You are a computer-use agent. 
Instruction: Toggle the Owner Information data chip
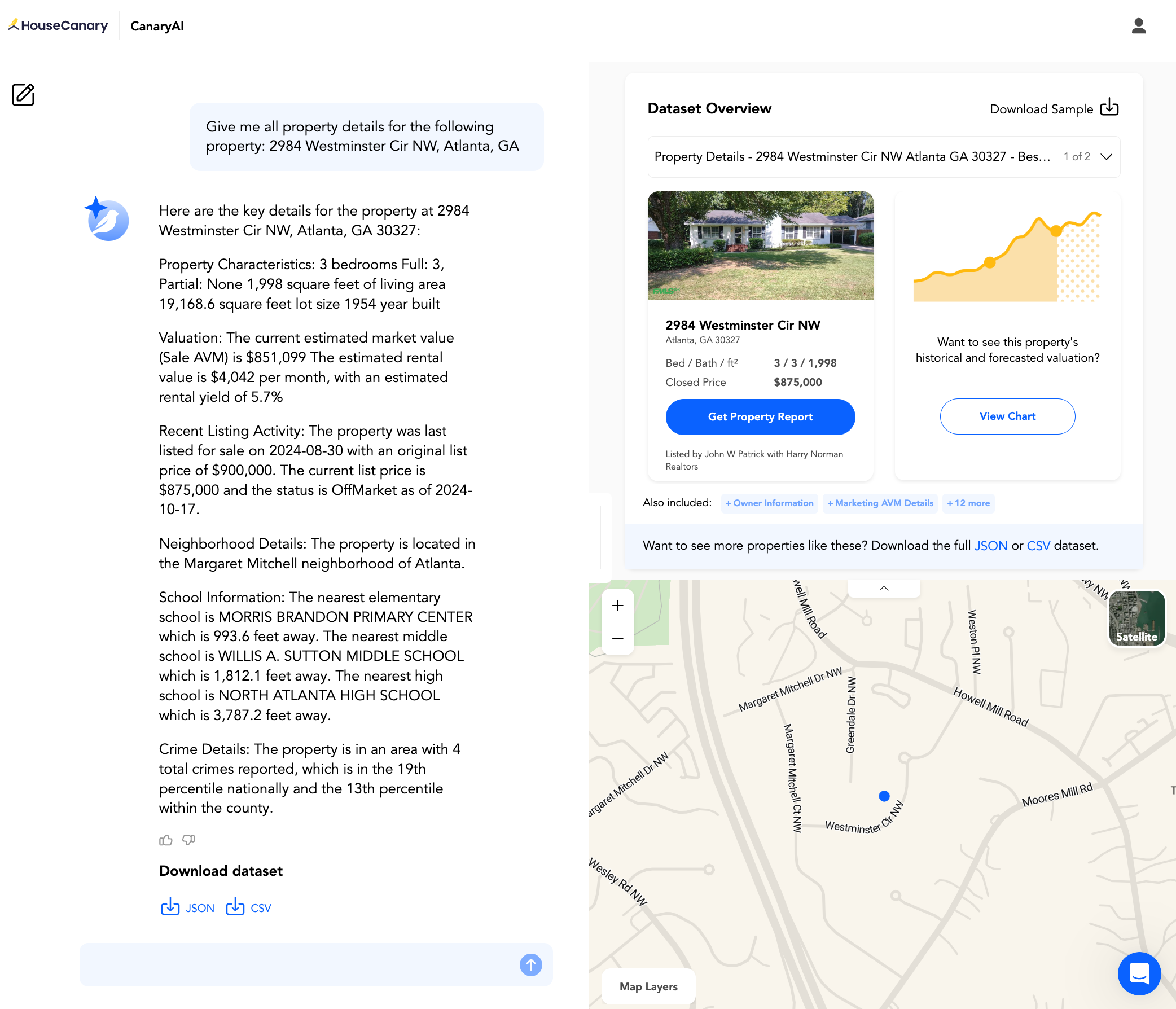pos(769,503)
